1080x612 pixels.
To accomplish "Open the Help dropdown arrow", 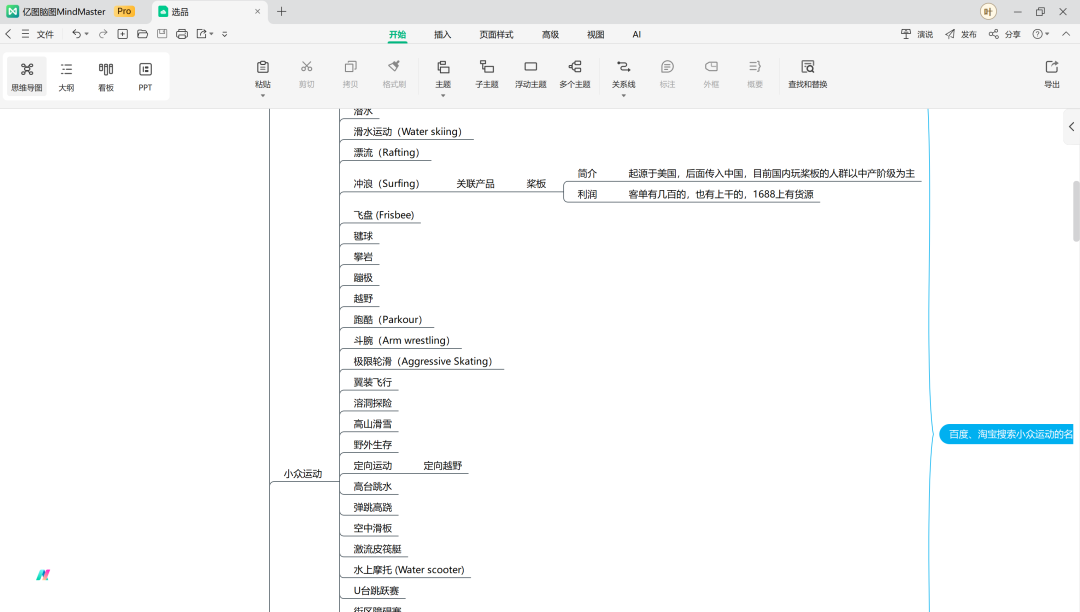I will tap(1047, 33).
